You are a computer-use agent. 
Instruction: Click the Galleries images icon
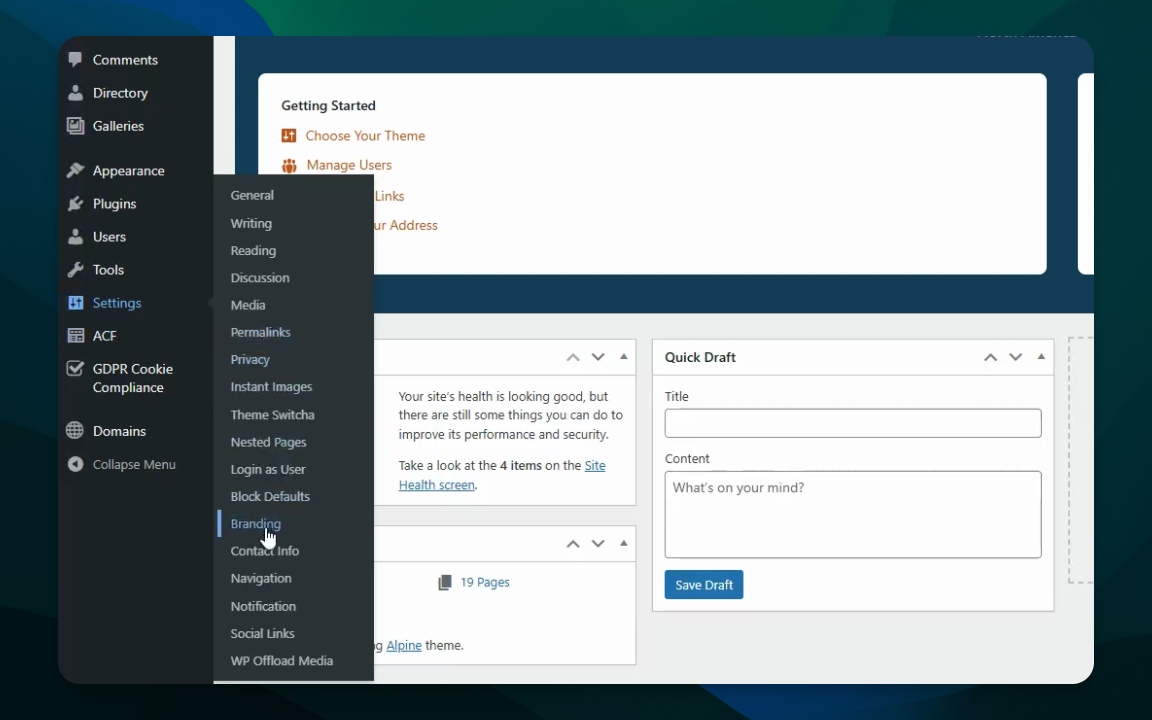pyautogui.click(x=75, y=126)
